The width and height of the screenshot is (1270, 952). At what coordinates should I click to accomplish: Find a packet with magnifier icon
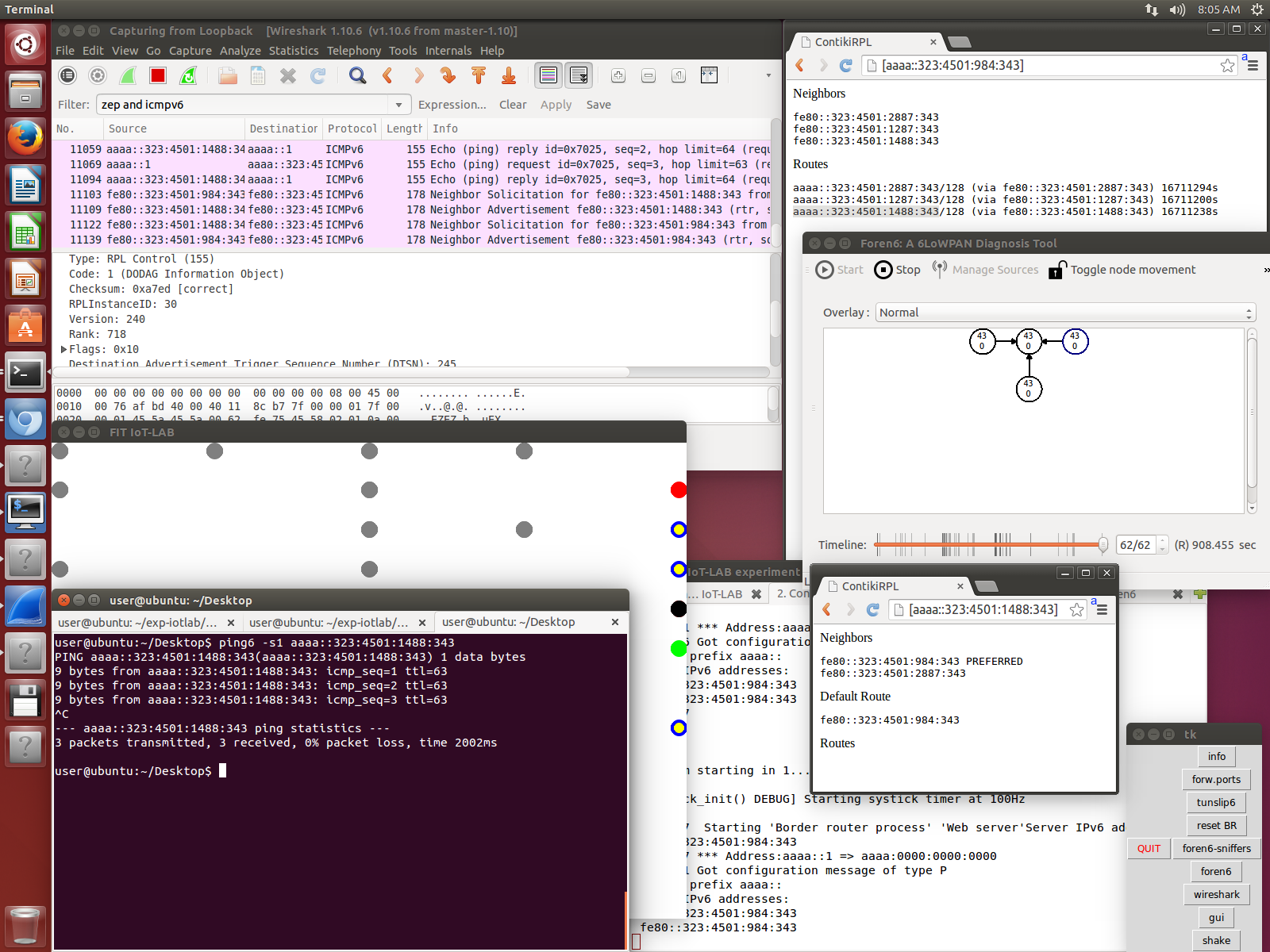[x=358, y=75]
